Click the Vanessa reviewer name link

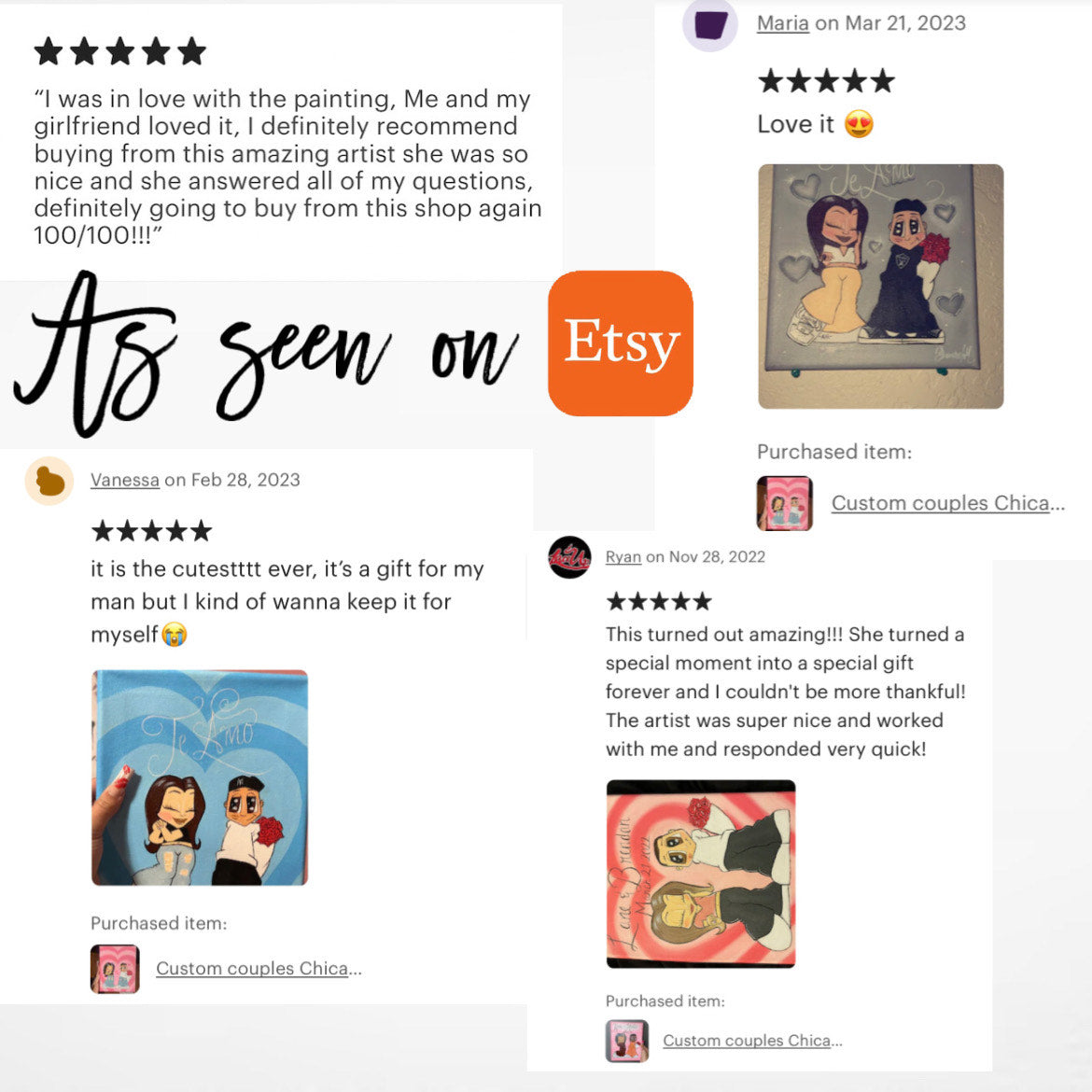pos(125,480)
